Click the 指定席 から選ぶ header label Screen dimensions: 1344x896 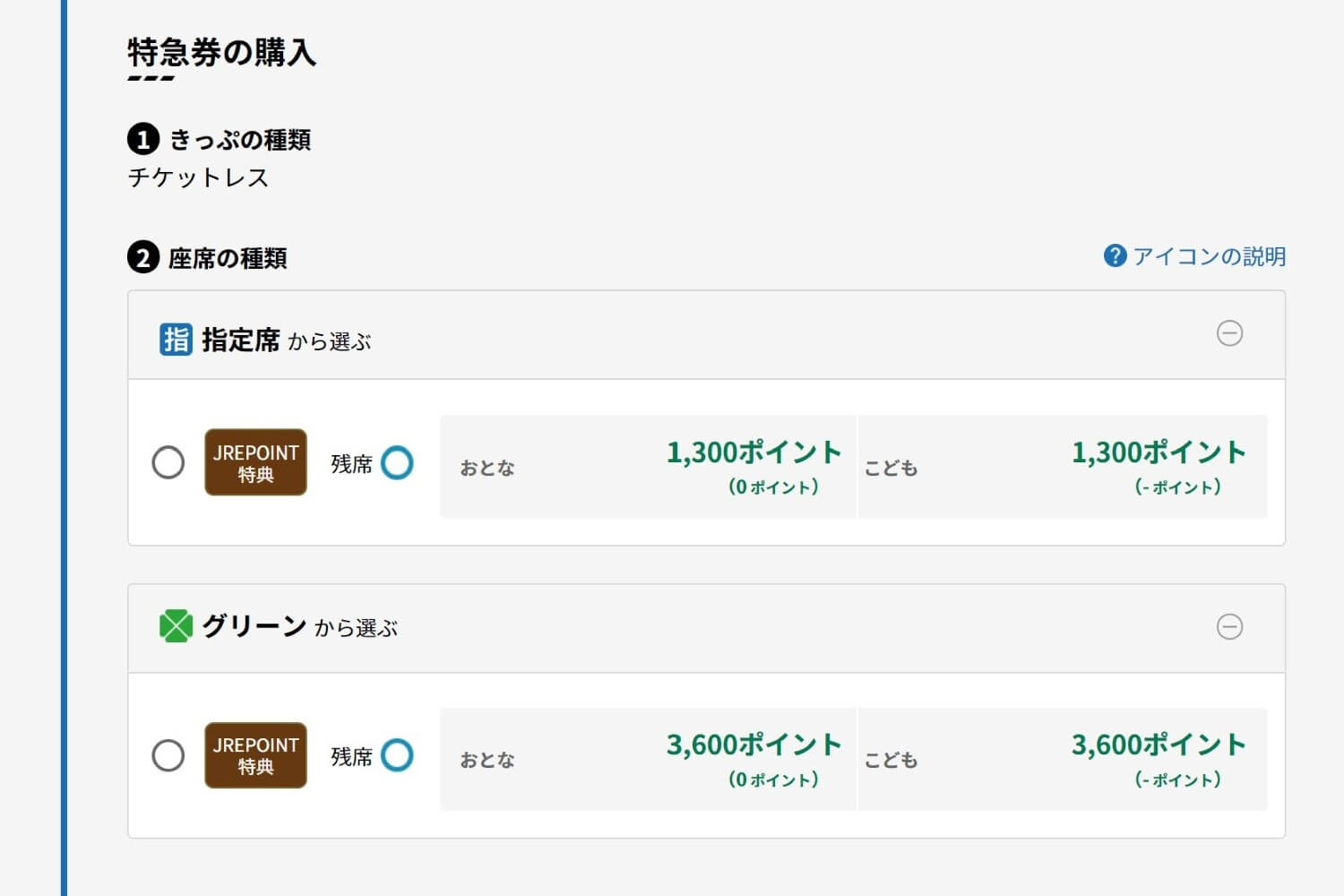coord(285,340)
